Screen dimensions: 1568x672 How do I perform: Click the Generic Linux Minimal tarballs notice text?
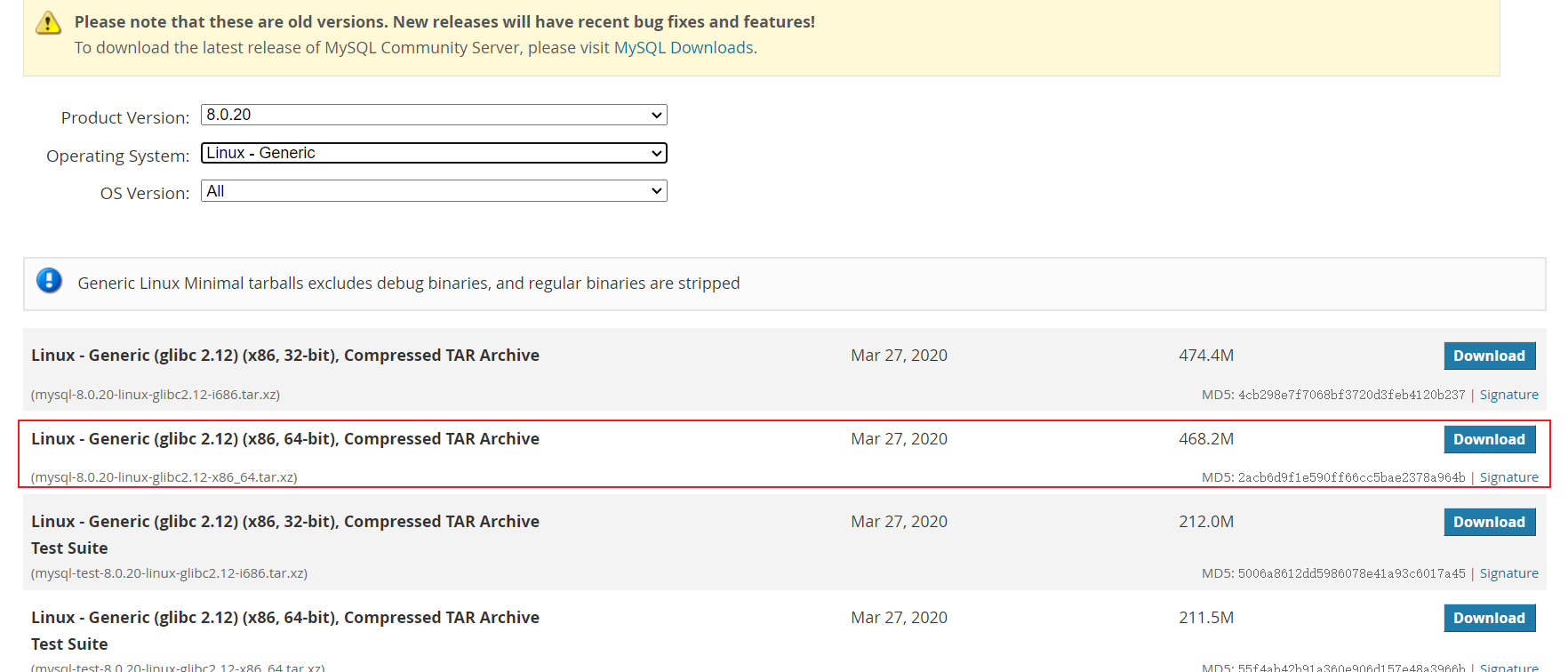(x=409, y=284)
